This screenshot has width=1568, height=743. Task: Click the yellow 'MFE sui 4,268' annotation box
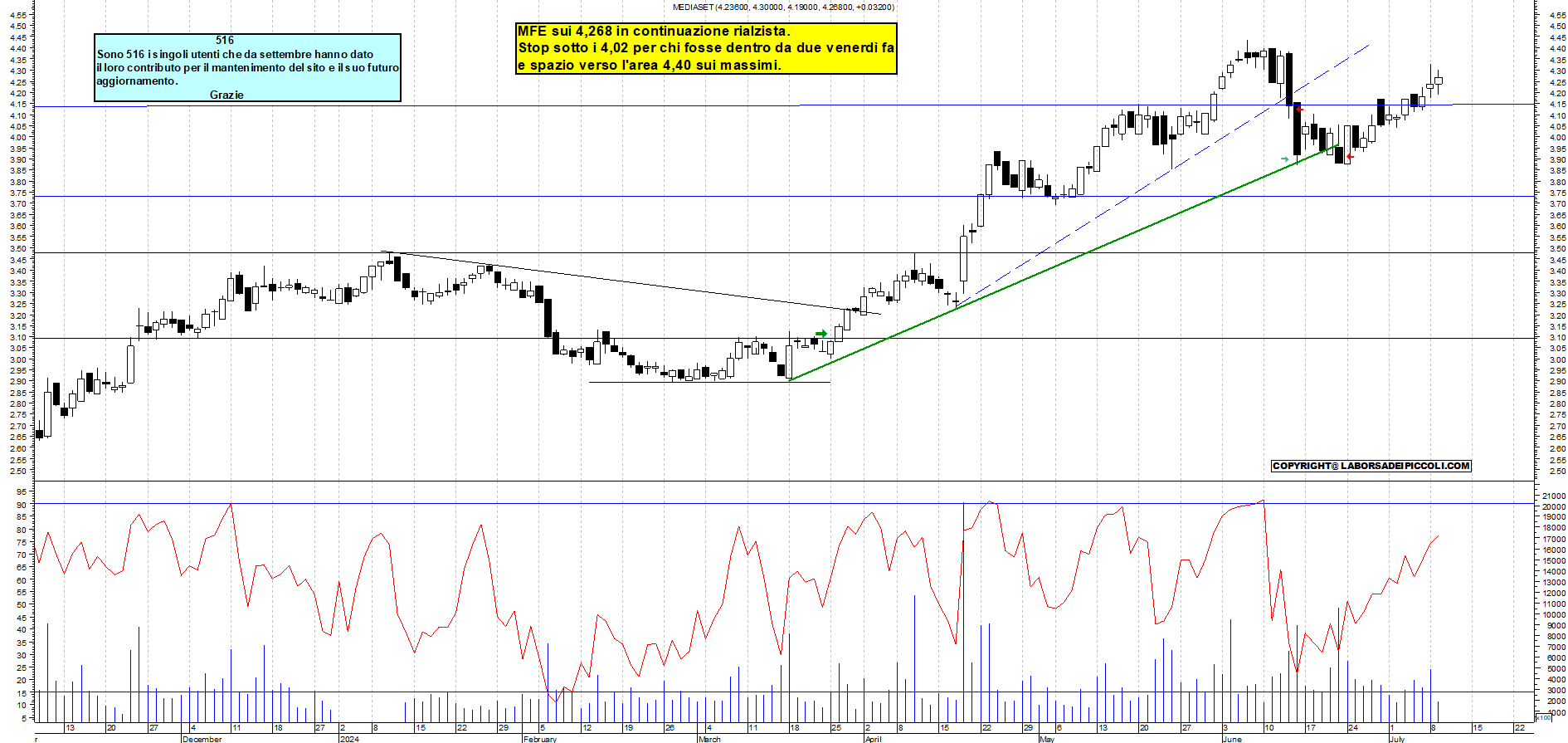706,48
